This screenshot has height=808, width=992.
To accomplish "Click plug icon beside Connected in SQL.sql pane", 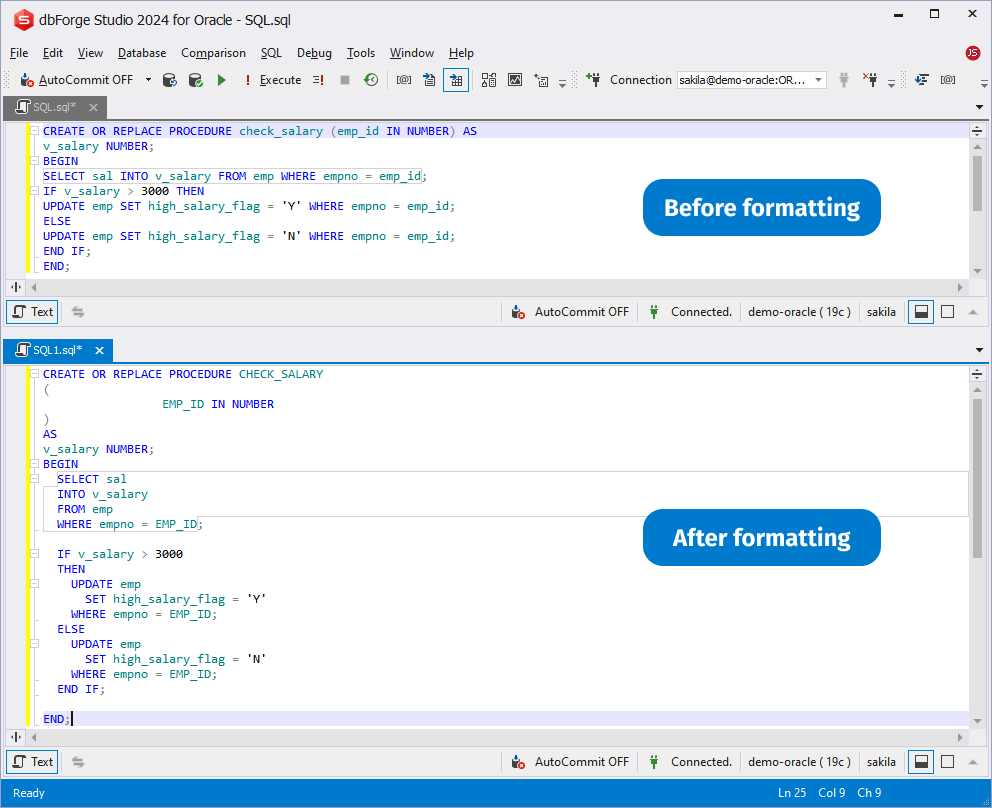I will click(654, 312).
